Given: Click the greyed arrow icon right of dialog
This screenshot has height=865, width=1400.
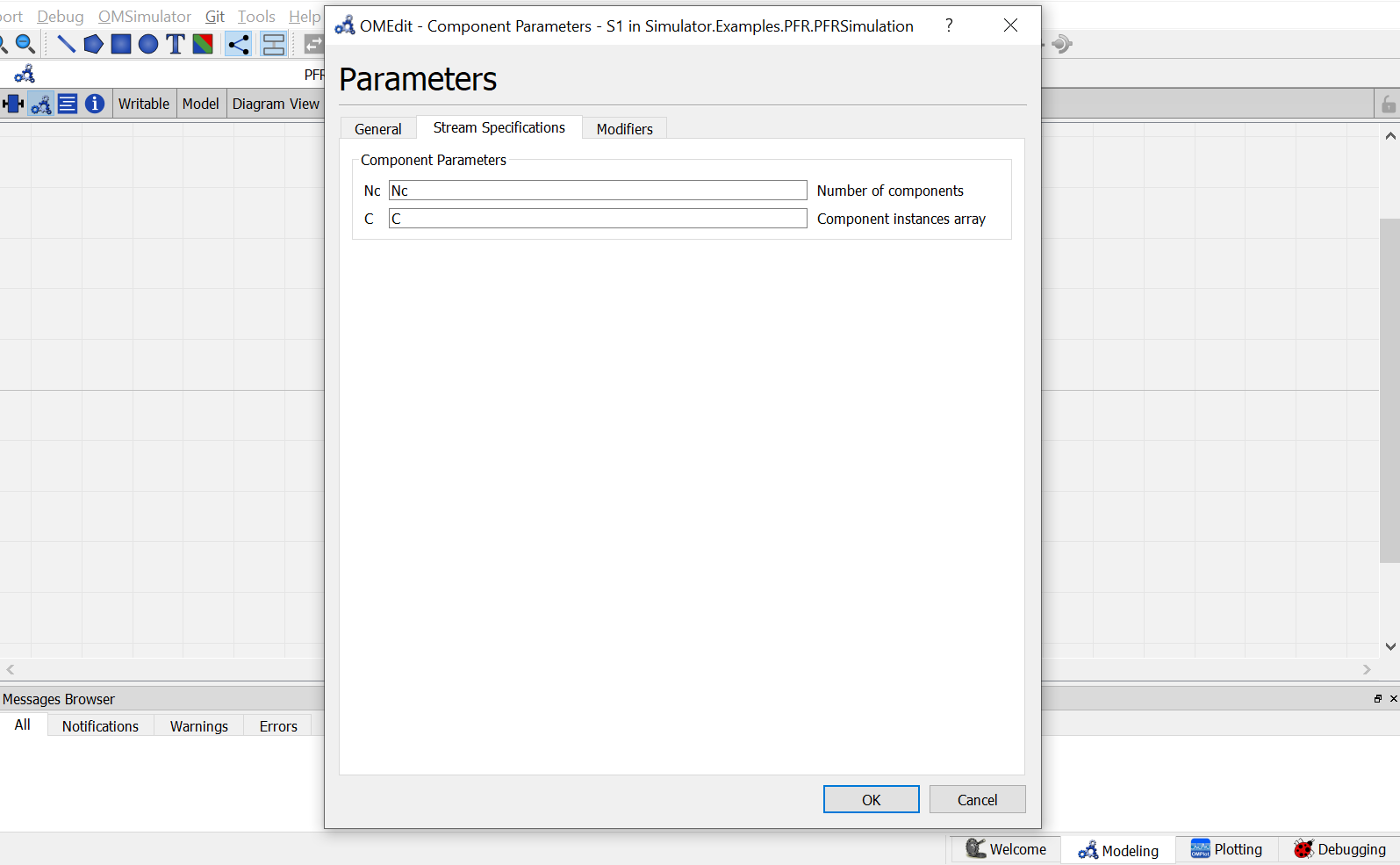Looking at the screenshot, I should click(x=1061, y=44).
